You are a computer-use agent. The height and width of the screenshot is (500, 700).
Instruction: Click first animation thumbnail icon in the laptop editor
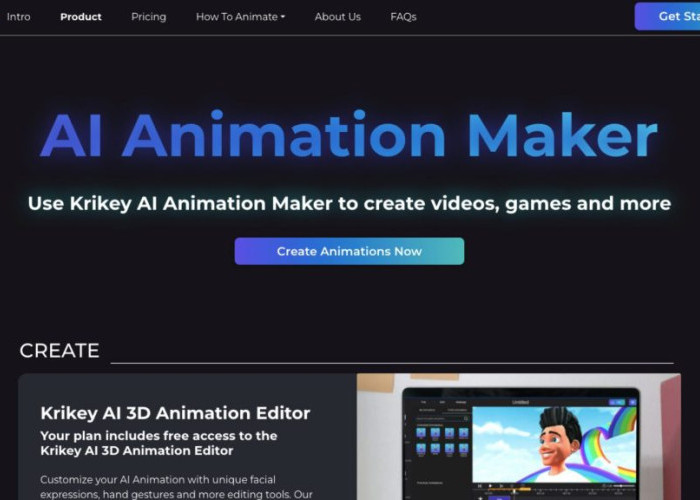(x=421, y=434)
